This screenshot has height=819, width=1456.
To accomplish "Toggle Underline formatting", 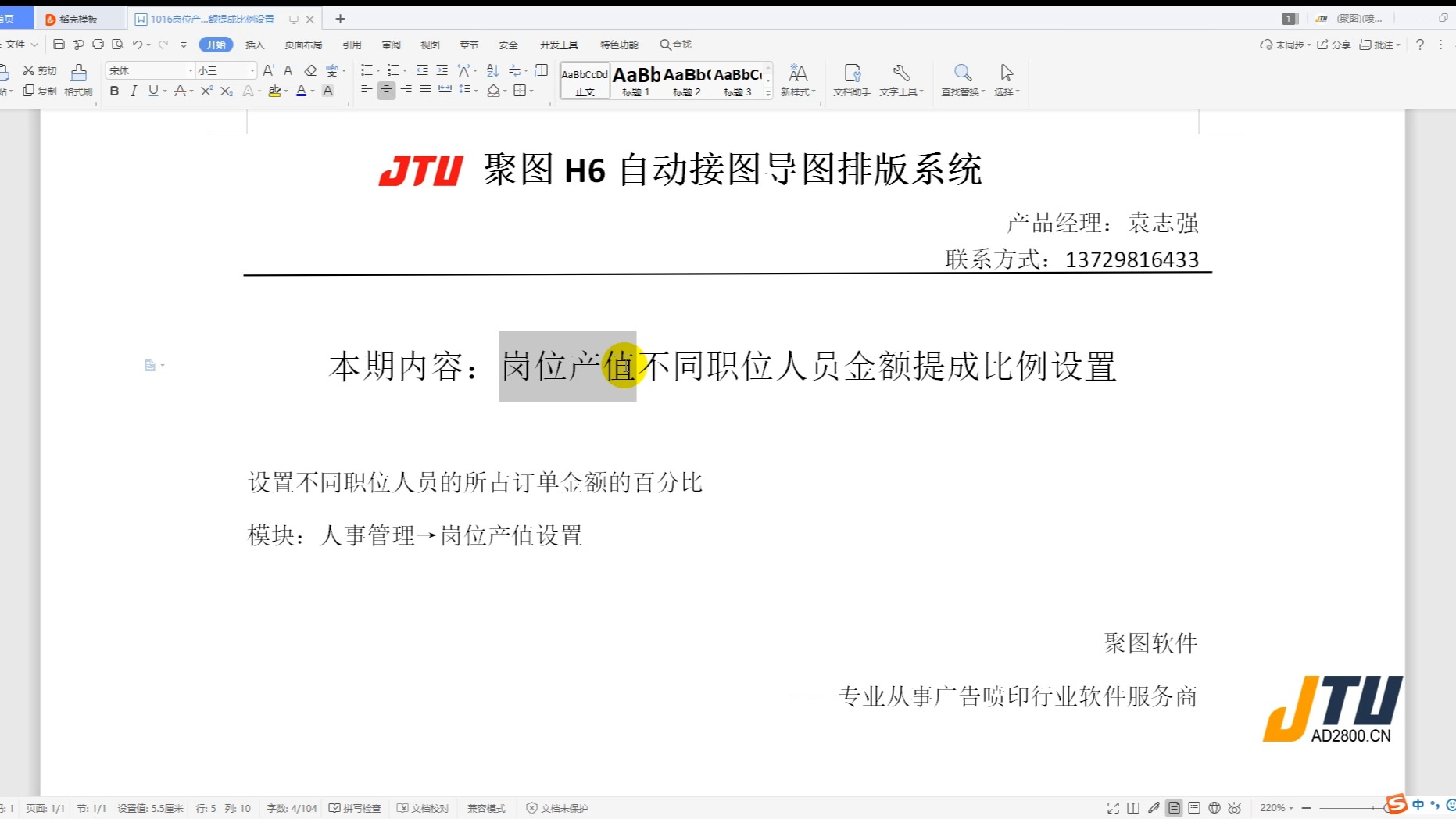I will [153, 91].
